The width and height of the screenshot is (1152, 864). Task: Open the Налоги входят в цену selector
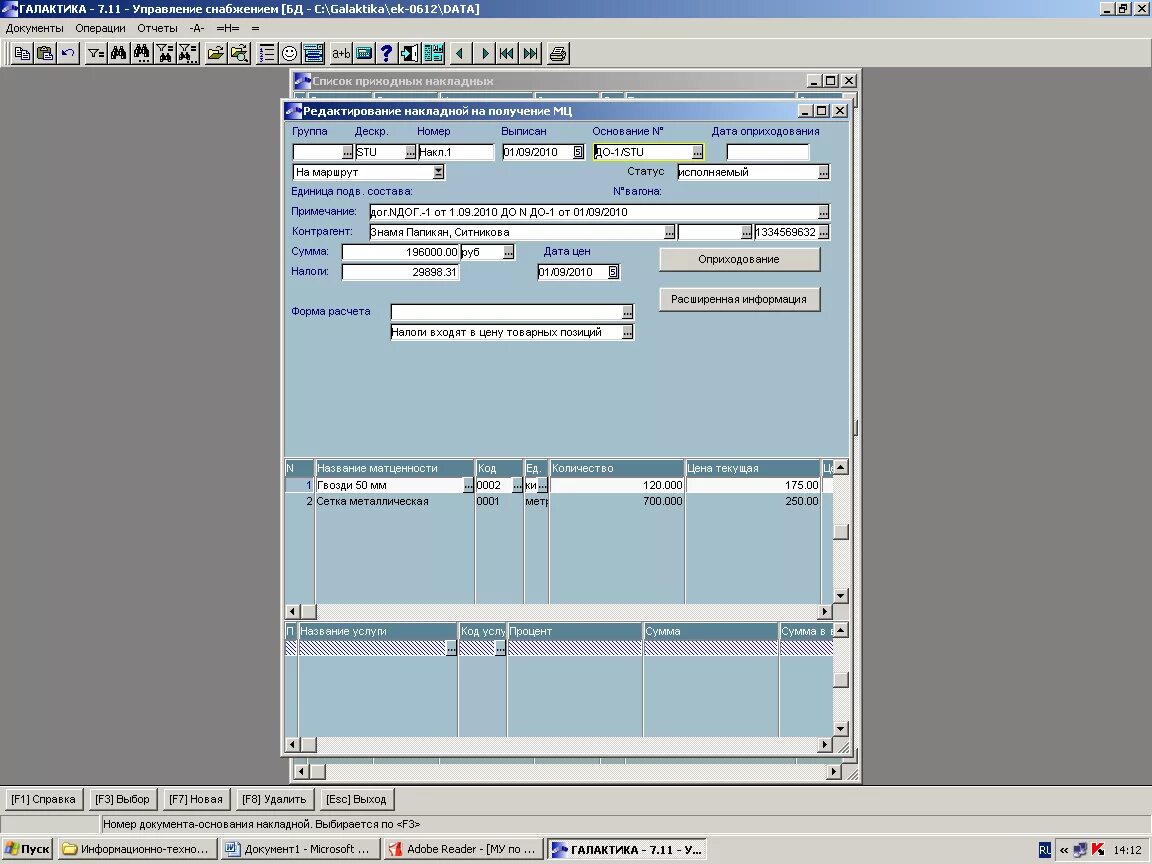pos(627,332)
